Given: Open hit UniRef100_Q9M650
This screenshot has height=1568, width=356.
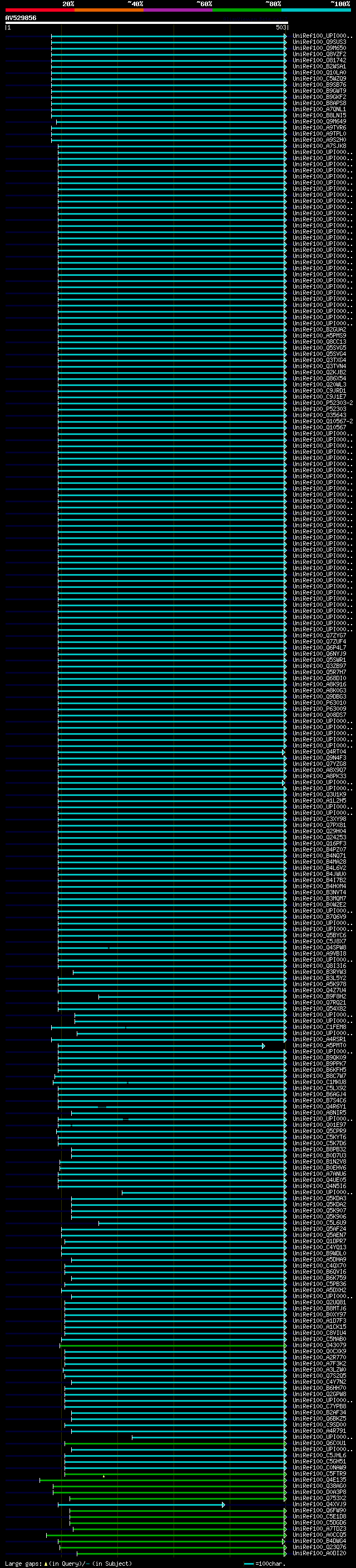Looking at the screenshot, I should click(319, 48).
